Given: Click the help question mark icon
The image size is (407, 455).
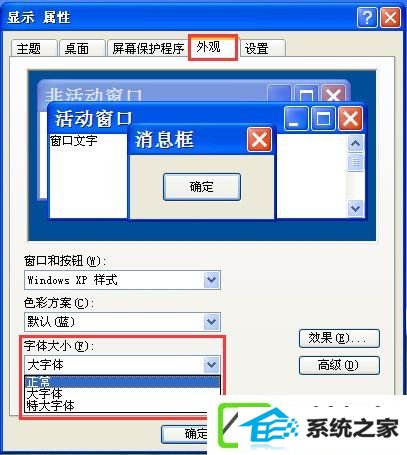Looking at the screenshot, I should pos(367,17).
